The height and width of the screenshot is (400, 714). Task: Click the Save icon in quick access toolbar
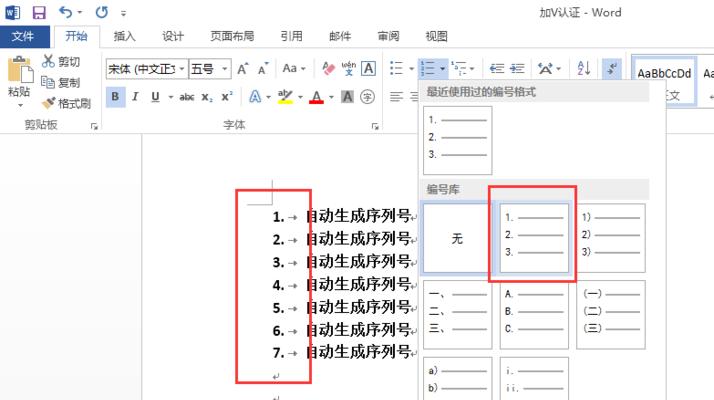click(x=39, y=13)
